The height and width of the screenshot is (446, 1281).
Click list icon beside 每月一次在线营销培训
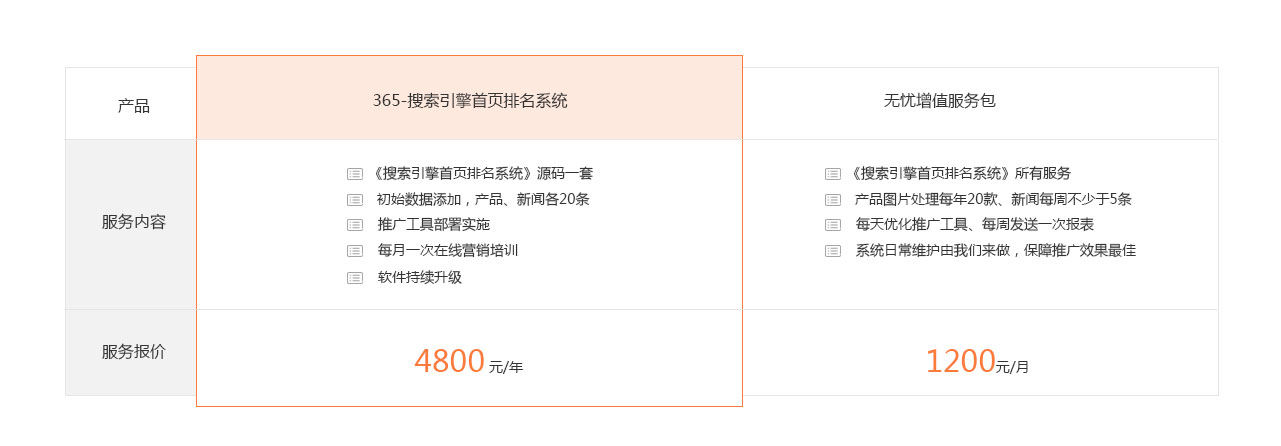coord(355,251)
